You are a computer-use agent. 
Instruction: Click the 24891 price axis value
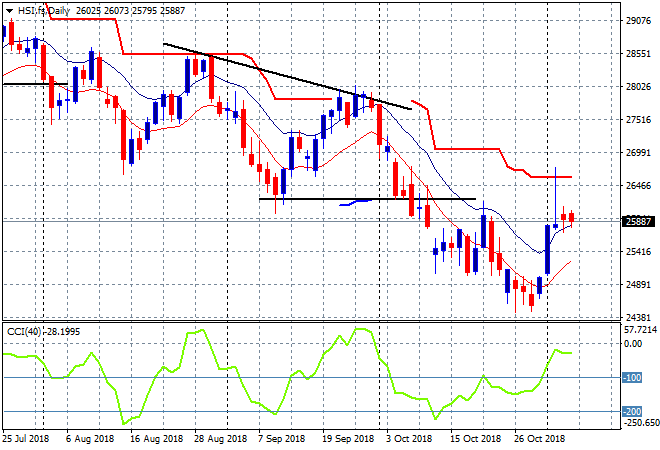coord(639,285)
